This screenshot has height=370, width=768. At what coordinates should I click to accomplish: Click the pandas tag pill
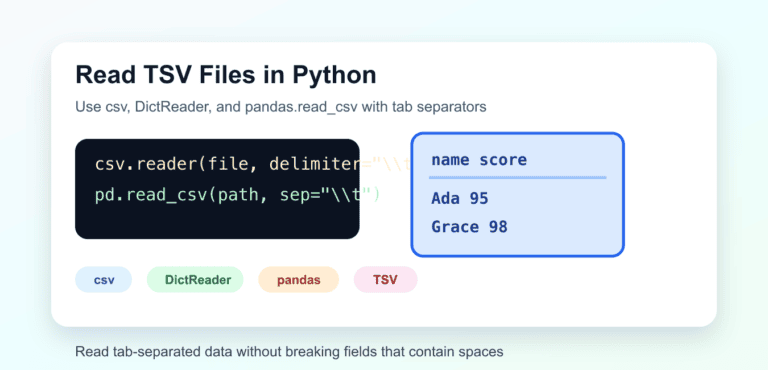(x=299, y=280)
